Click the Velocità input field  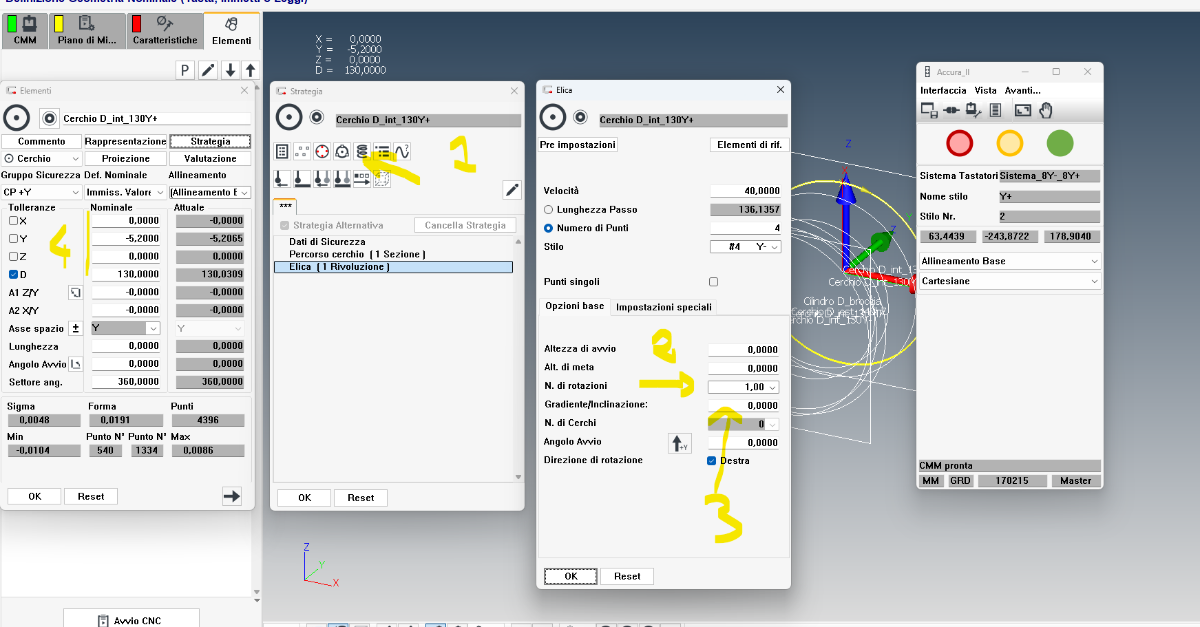(745, 191)
